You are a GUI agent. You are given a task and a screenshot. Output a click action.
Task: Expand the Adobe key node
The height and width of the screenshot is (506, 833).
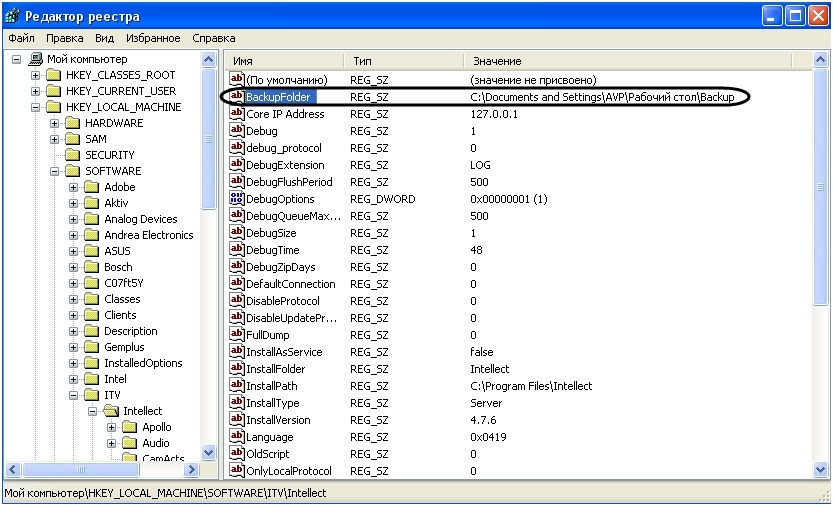click(75, 187)
